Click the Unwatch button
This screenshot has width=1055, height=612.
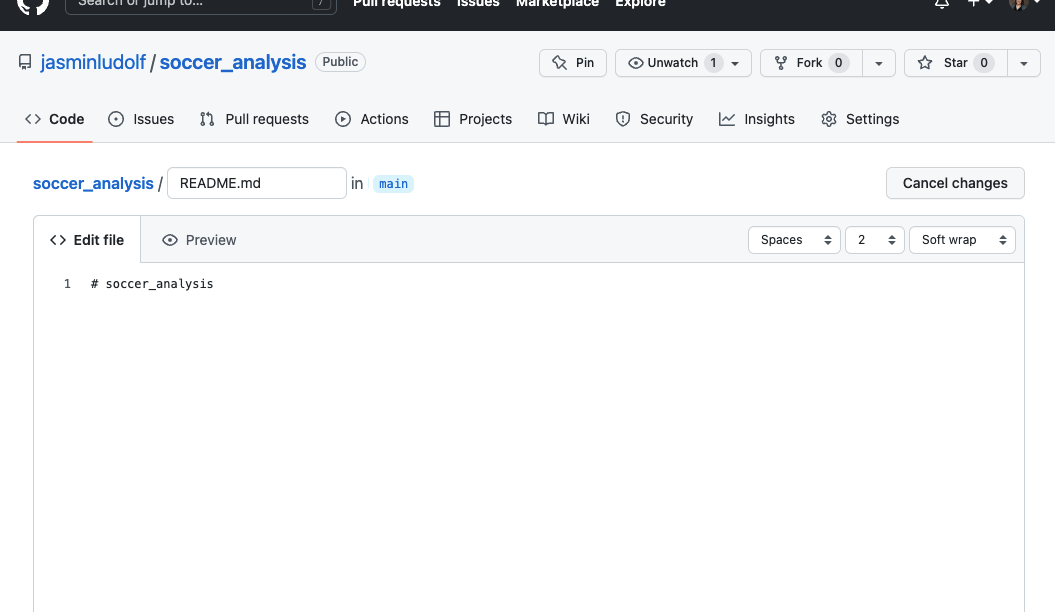coord(683,63)
